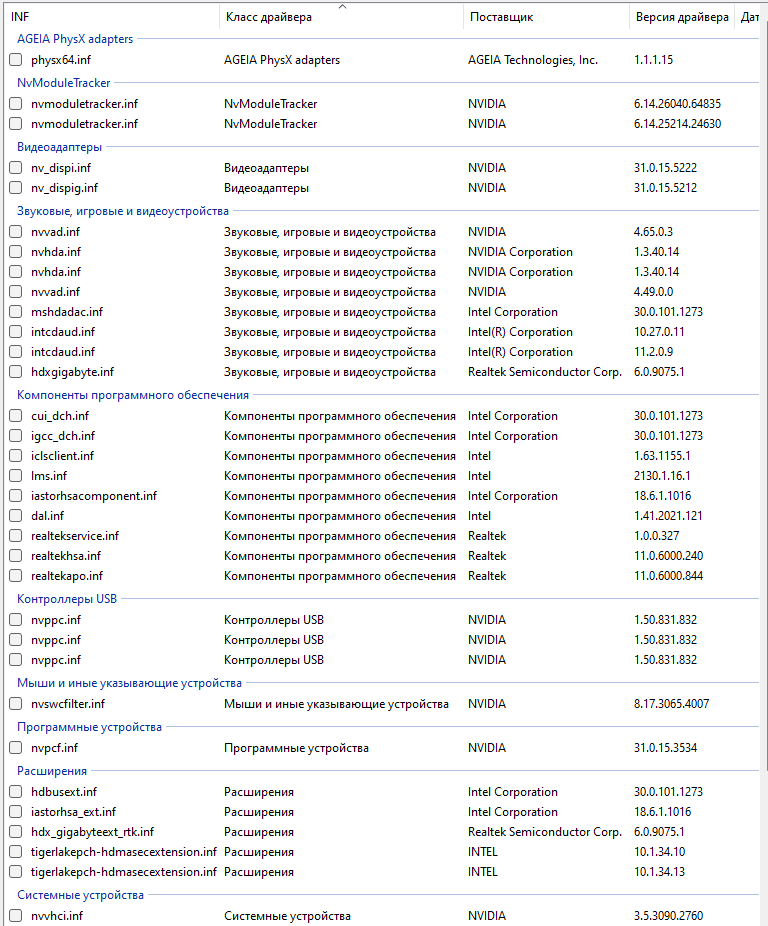
Task: Collapse the Контроллеры USB group
Action: click(66, 599)
